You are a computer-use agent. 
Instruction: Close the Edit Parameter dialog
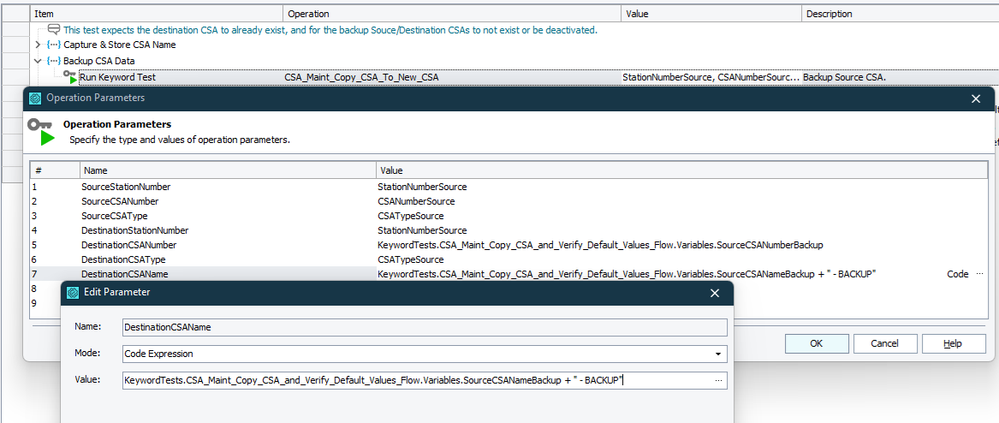[713, 293]
